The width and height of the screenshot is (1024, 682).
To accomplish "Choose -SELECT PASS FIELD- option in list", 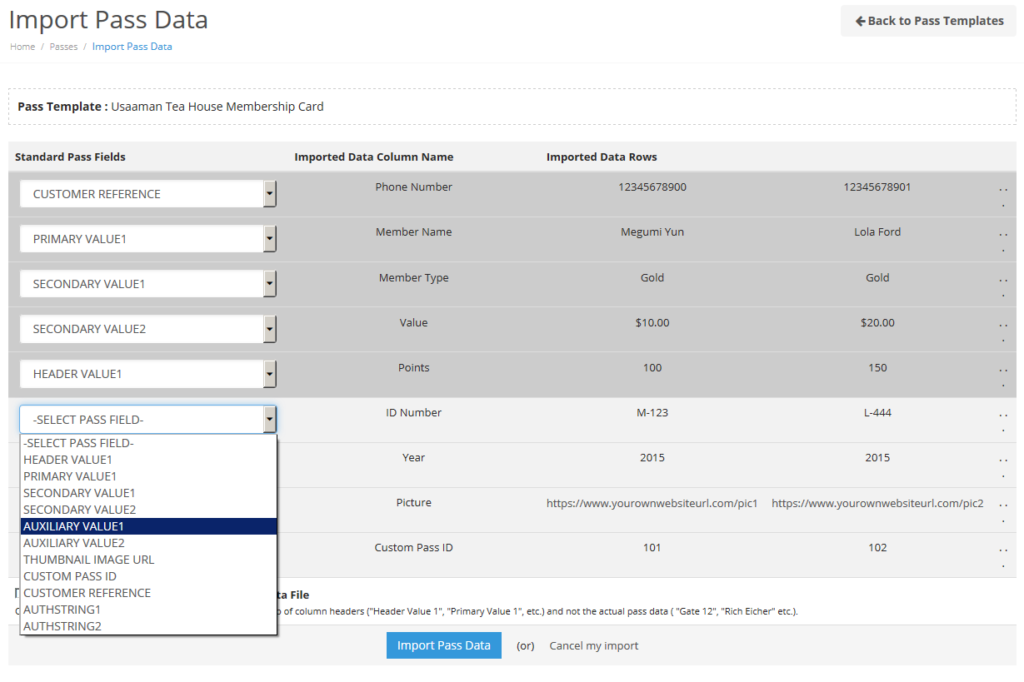I will coord(149,443).
